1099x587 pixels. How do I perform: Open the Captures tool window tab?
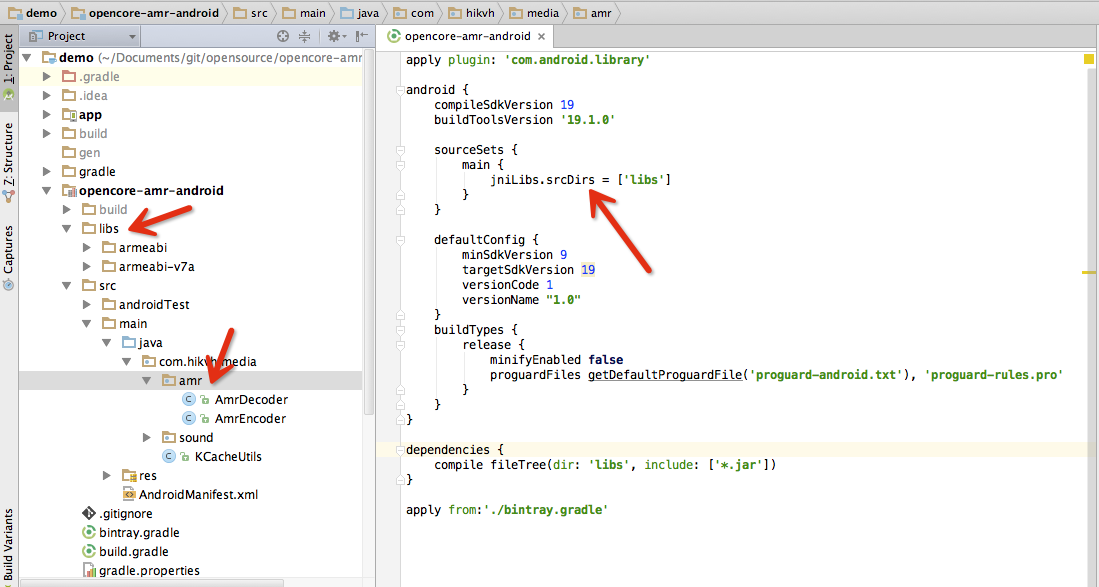(x=8, y=258)
